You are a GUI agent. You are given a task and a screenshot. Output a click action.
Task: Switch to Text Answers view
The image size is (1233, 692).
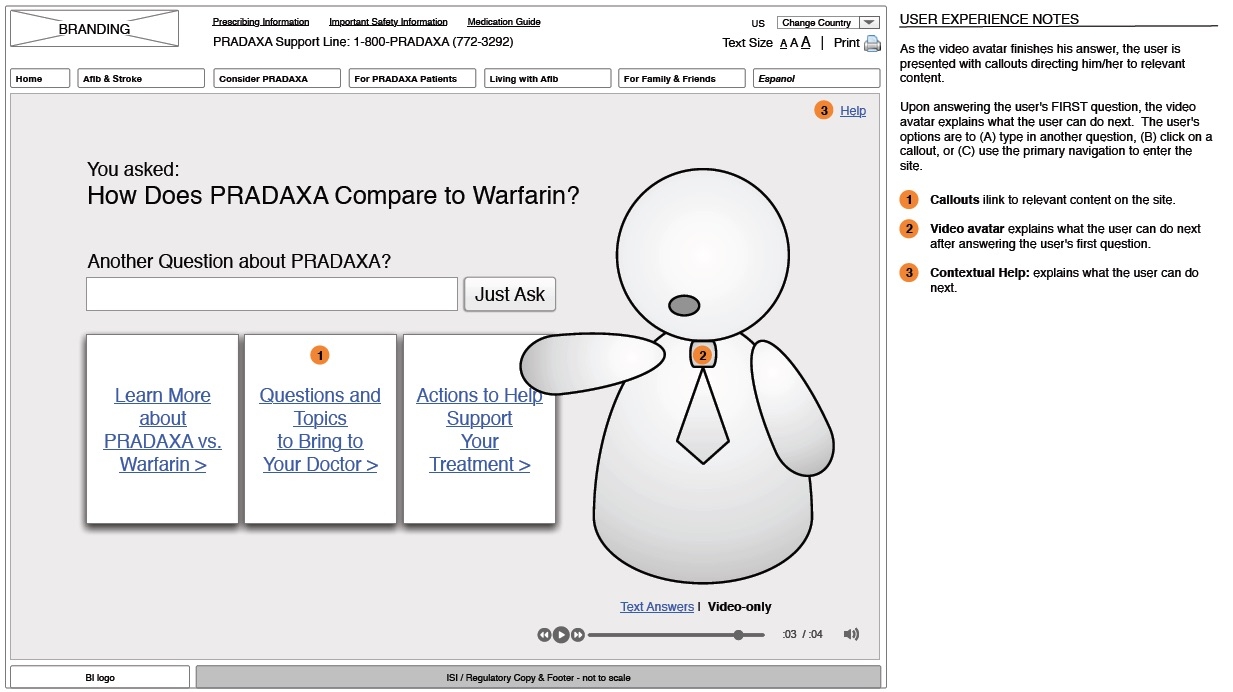coord(656,606)
